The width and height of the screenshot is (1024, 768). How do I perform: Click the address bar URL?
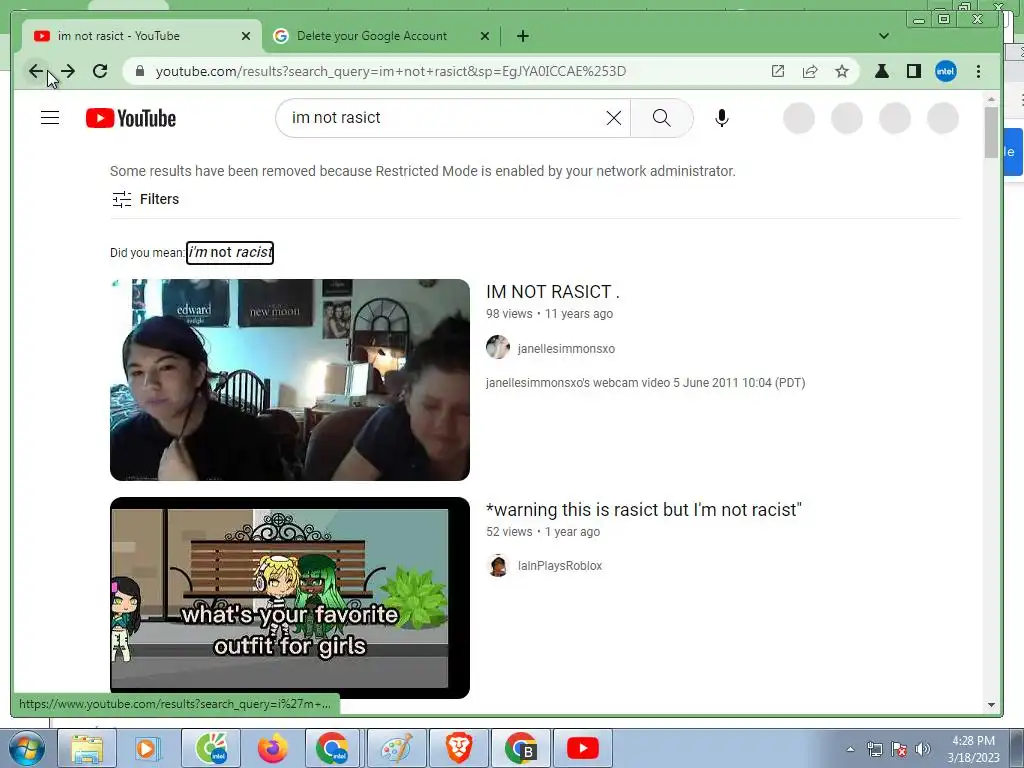point(391,71)
